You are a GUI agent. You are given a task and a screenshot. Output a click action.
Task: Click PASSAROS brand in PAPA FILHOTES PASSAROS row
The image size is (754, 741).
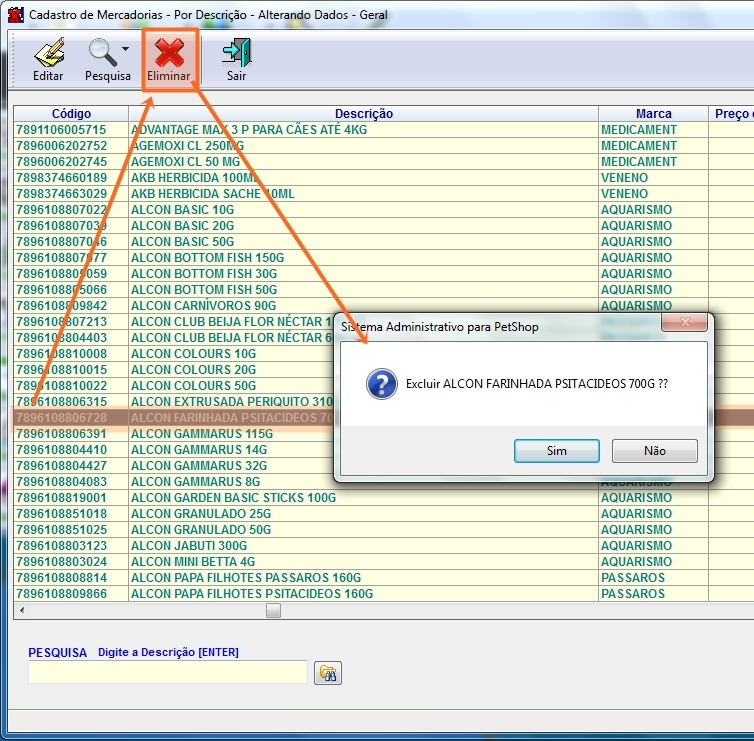633,578
